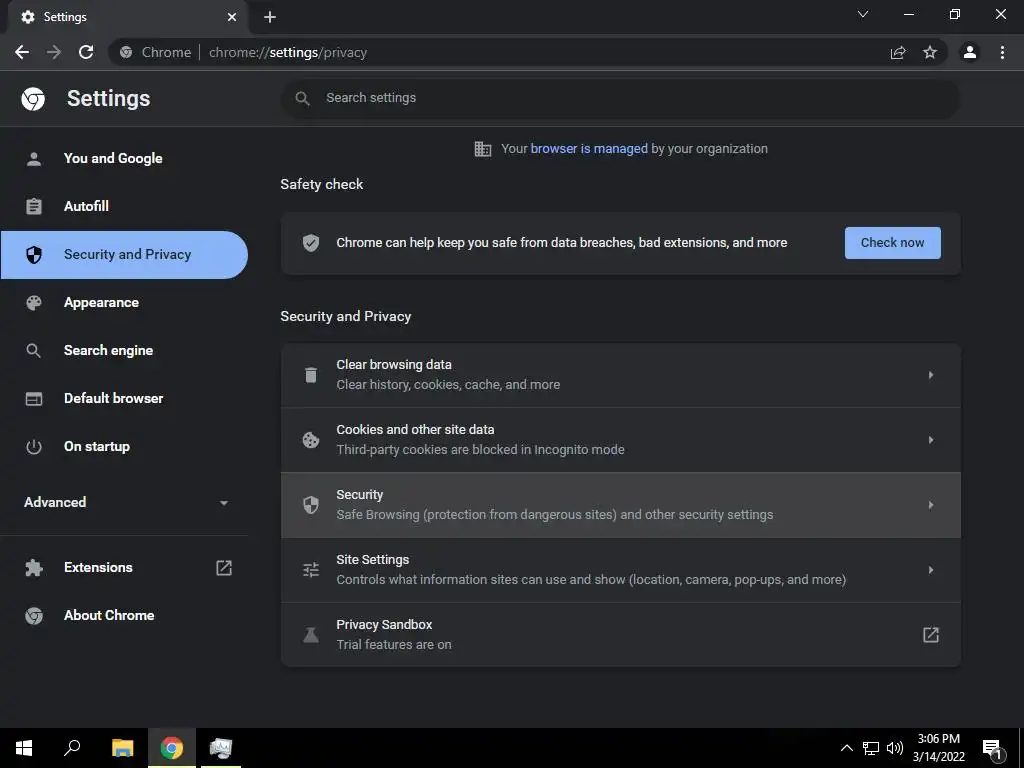The image size is (1024, 768).
Task: Expand the Security row arrow
Action: [931, 505]
